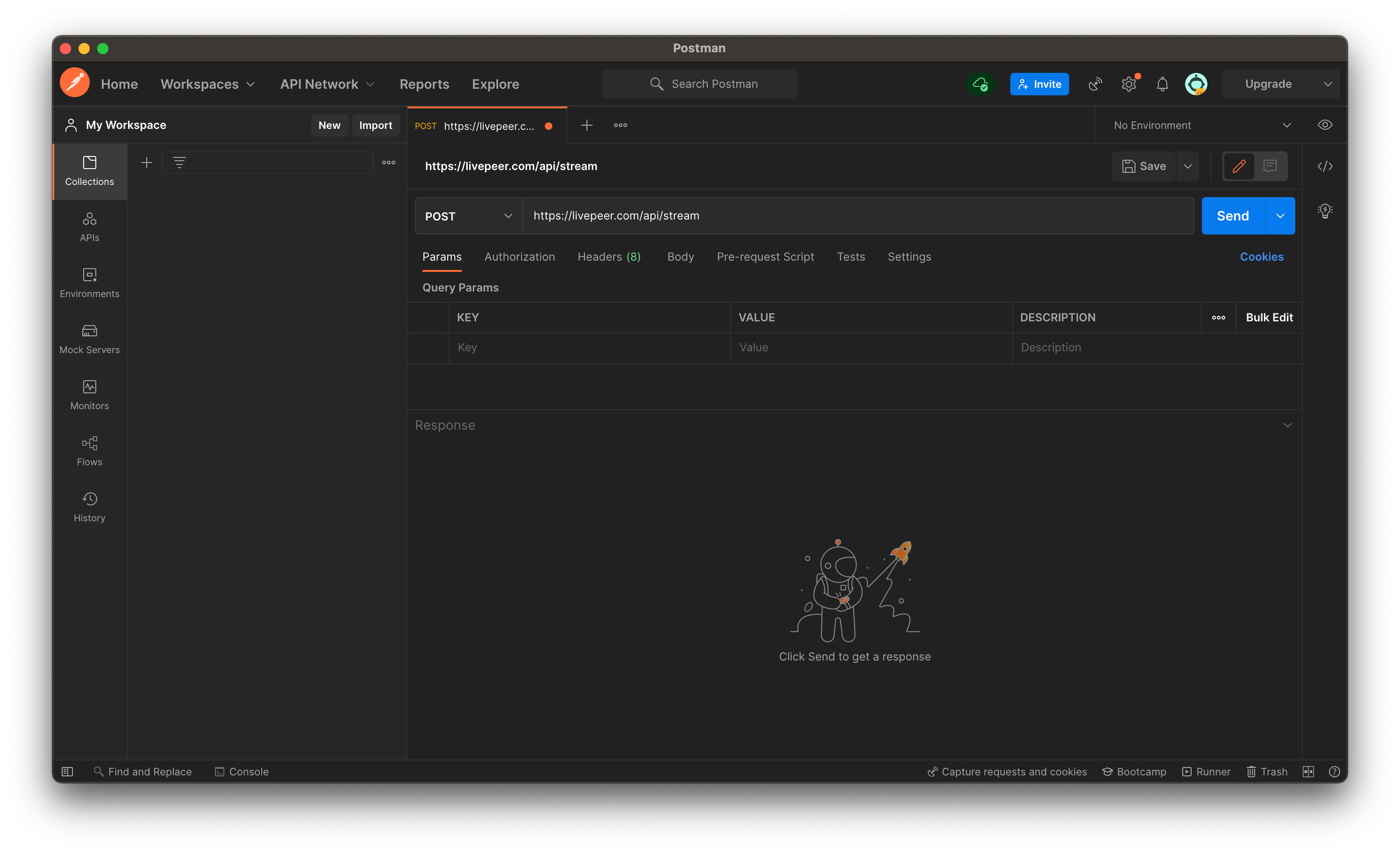The height and width of the screenshot is (852, 1400).
Task: Open Trash in the status bar
Action: (1267, 771)
